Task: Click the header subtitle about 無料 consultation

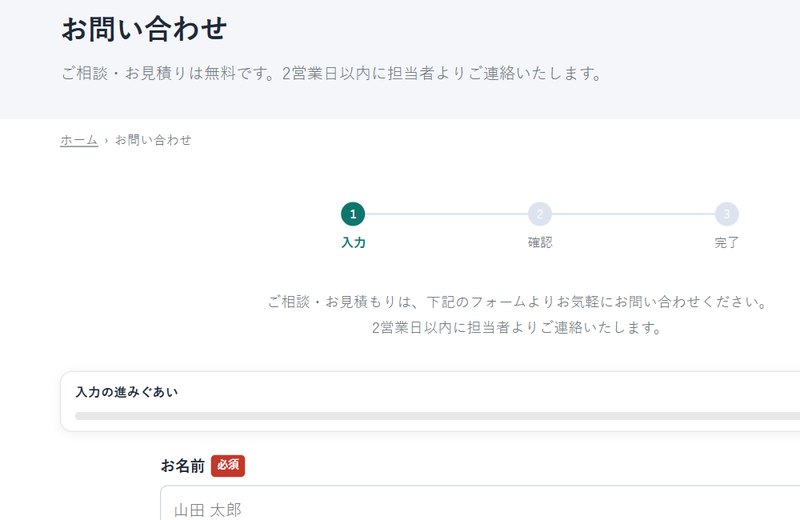Action: [x=332, y=73]
